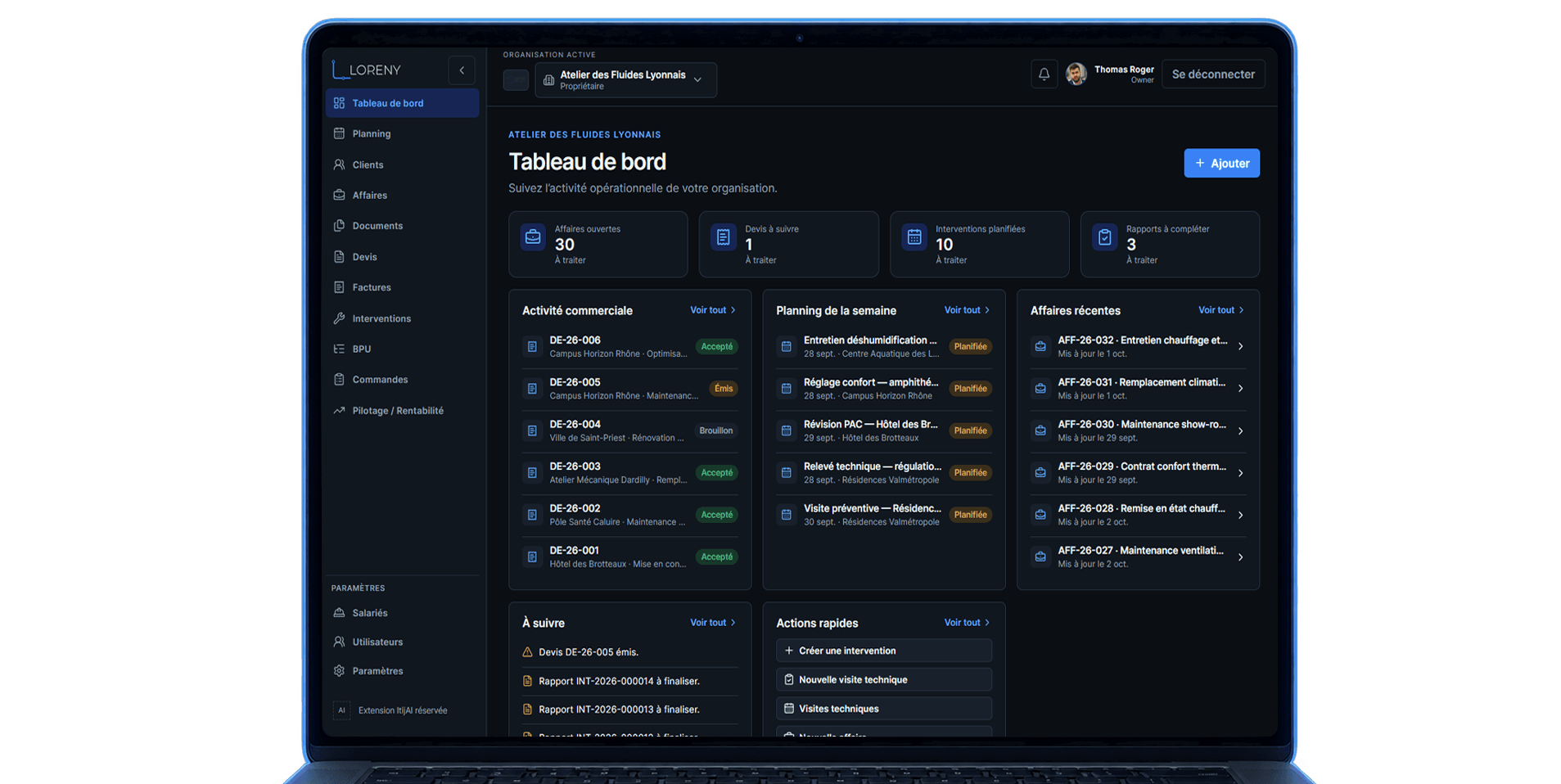
Task: Open Affaires menu item
Action: click(x=402, y=195)
